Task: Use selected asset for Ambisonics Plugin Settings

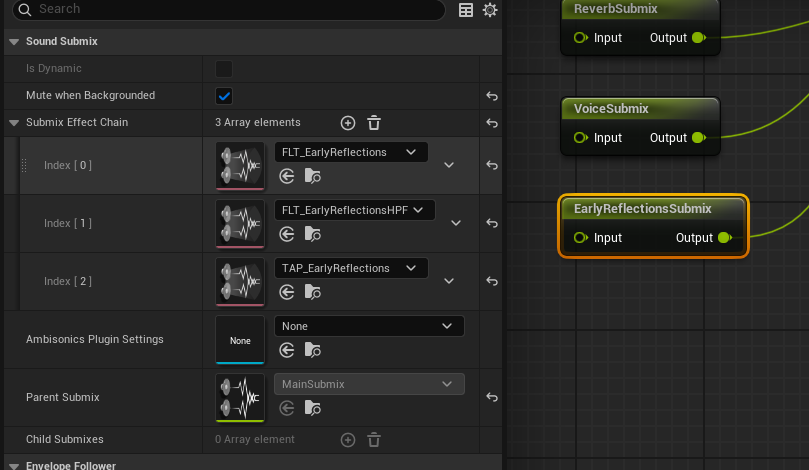Action: pos(287,350)
